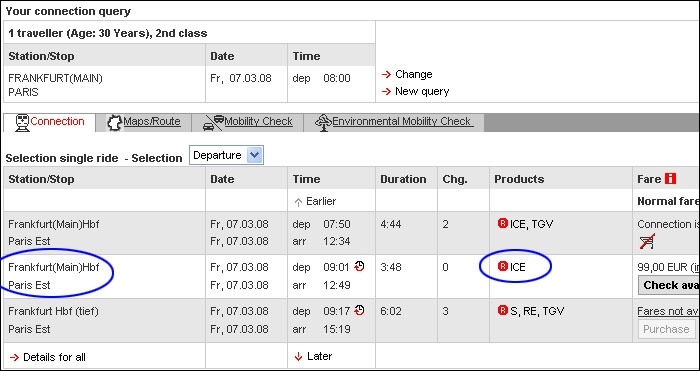Switch to the Maps/Route tab
Image resolution: width=700 pixels, height=371 pixels.
click(x=152, y=122)
